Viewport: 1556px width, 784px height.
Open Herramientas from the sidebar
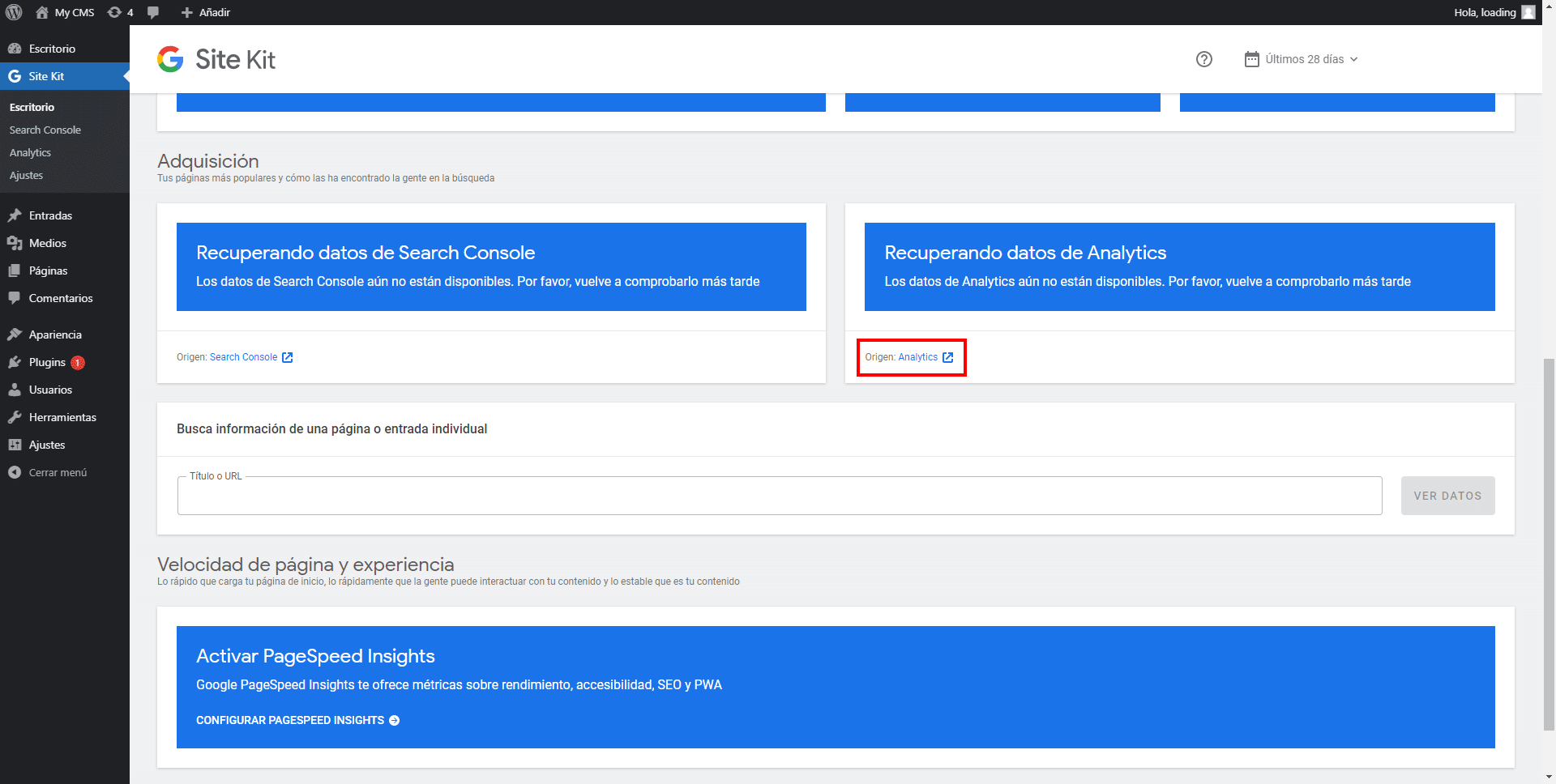click(65, 417)
